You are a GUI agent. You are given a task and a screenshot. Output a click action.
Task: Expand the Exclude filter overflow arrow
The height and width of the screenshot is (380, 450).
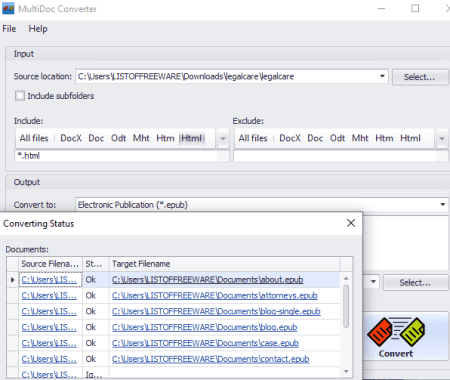tap(442, 138)
